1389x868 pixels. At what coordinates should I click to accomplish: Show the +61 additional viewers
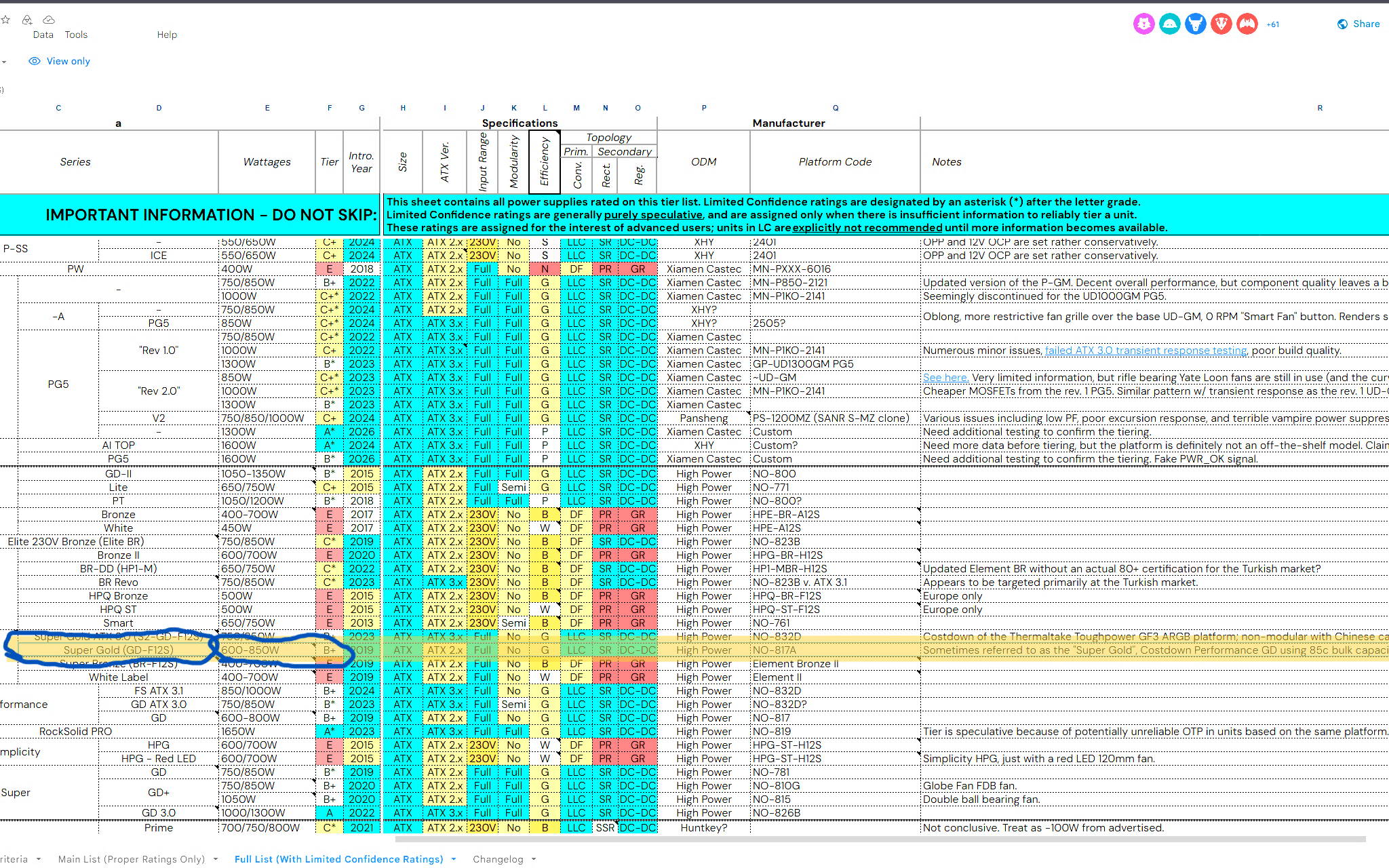[x=1273, y=24]
